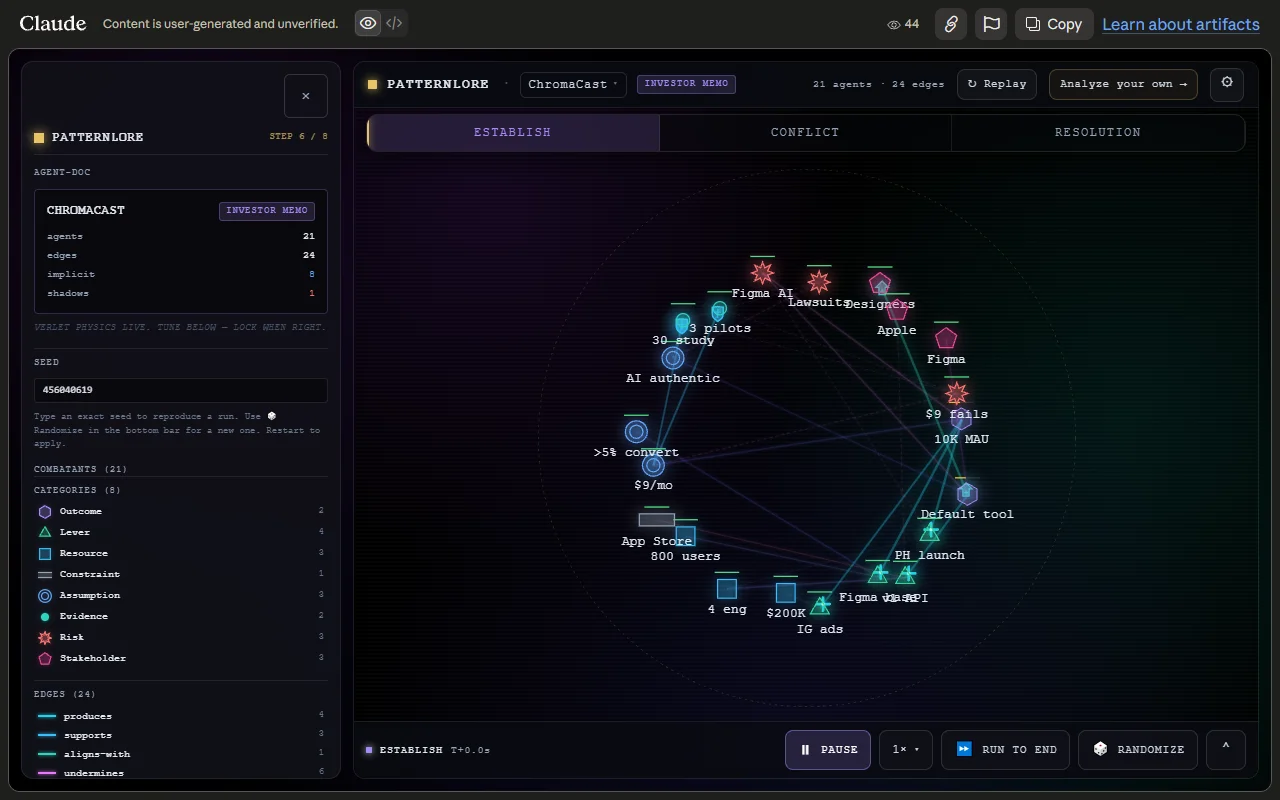Click the 3 pilots evidence node

click(x=719, y=312)
